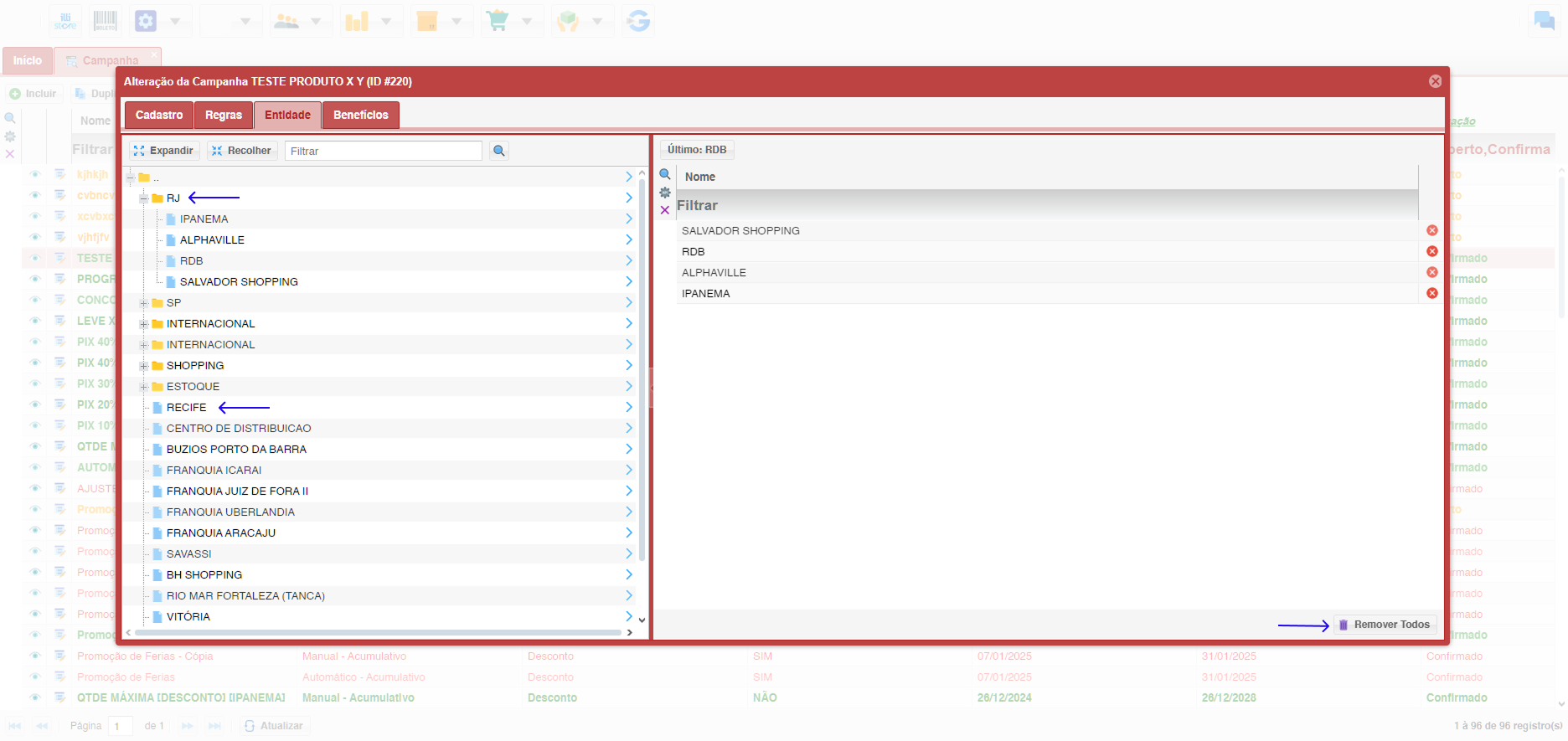Remove IPANEMA via its red X icon

click(1431, 293)
